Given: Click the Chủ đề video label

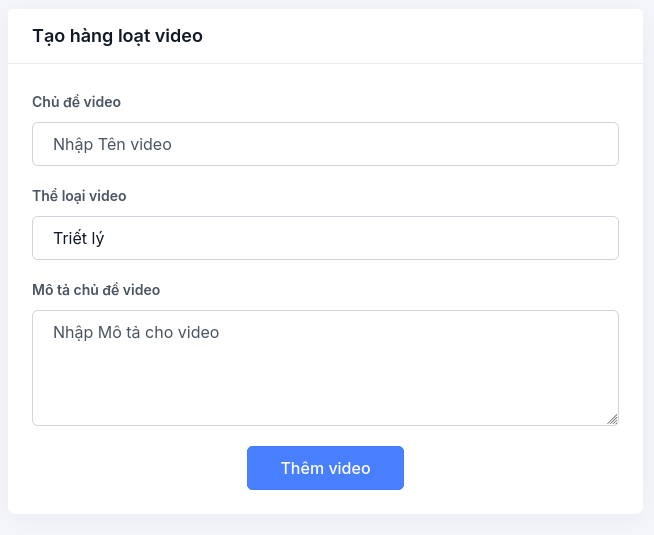Looking at the screenshot, I should tap(77, 102).
